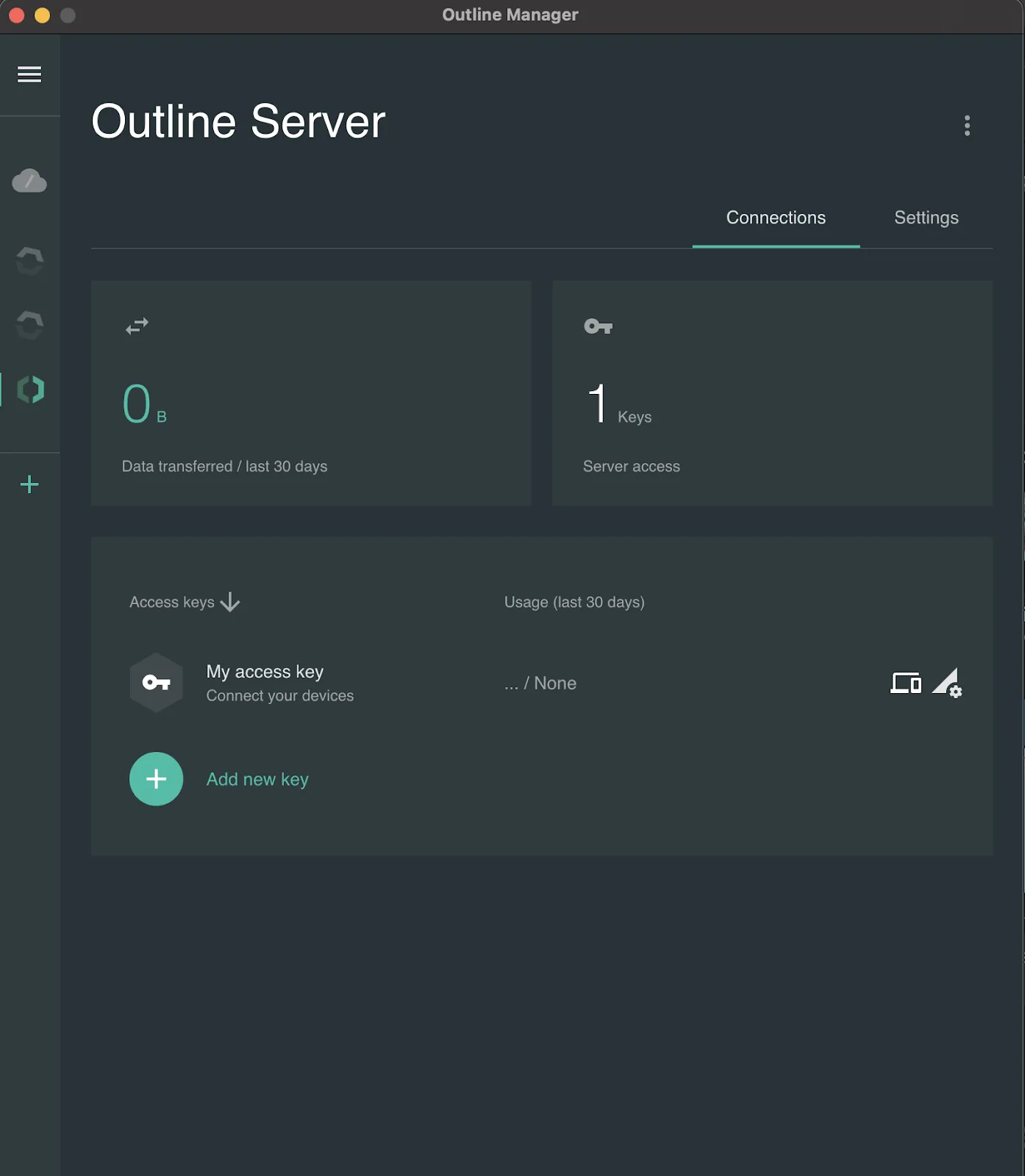Select the first gray Outline server icon
The height and width of the screenshot is (1176, 1025).
(29, 261)
